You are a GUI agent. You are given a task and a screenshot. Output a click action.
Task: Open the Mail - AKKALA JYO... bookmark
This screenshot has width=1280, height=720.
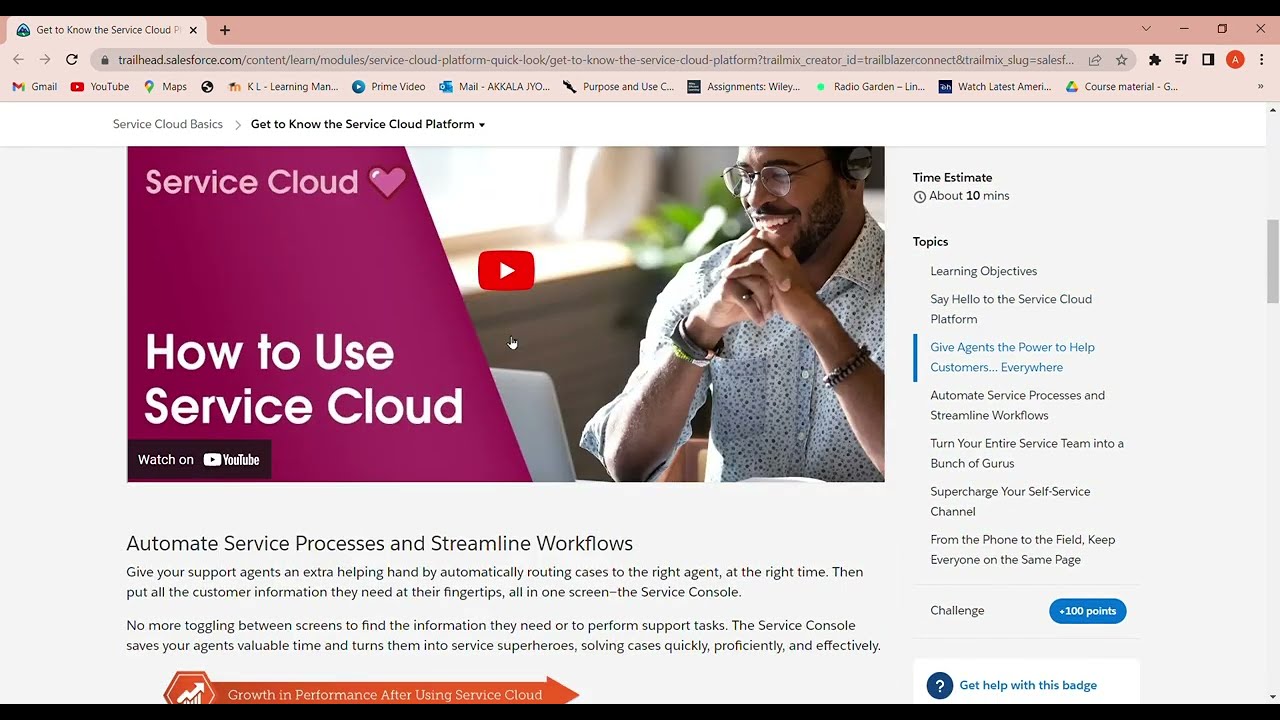pos(495,87)
